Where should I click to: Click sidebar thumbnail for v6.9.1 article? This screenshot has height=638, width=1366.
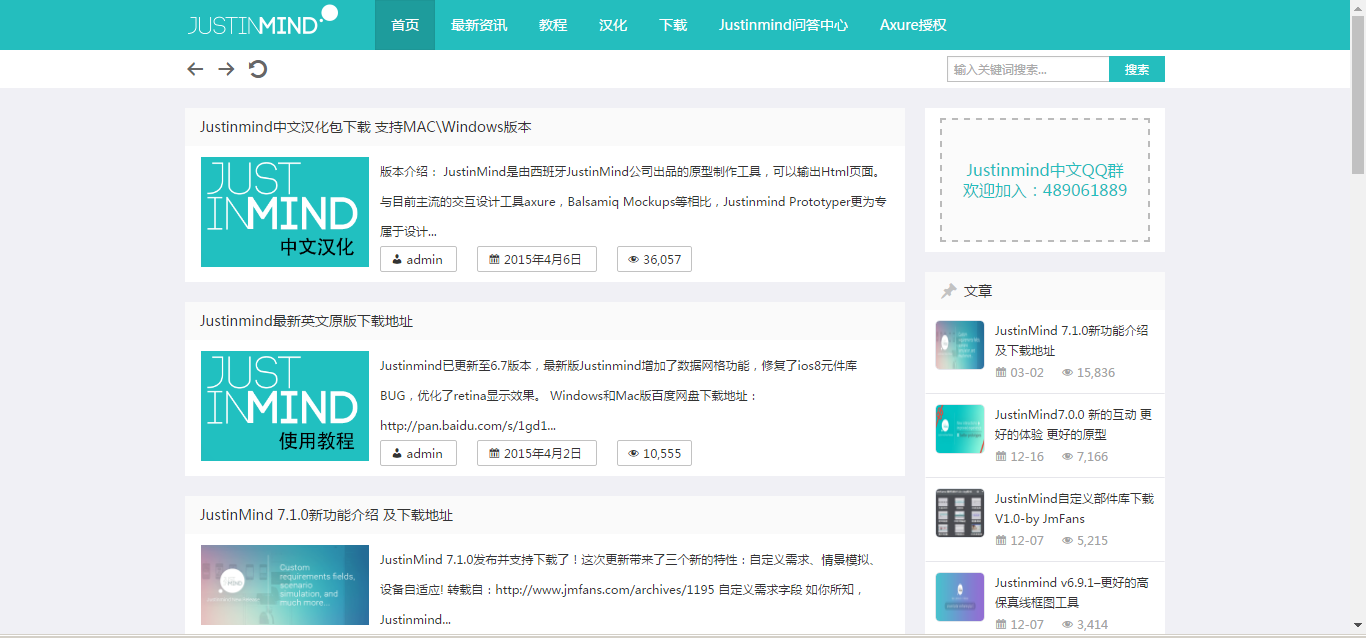click(x=960, y=597)
